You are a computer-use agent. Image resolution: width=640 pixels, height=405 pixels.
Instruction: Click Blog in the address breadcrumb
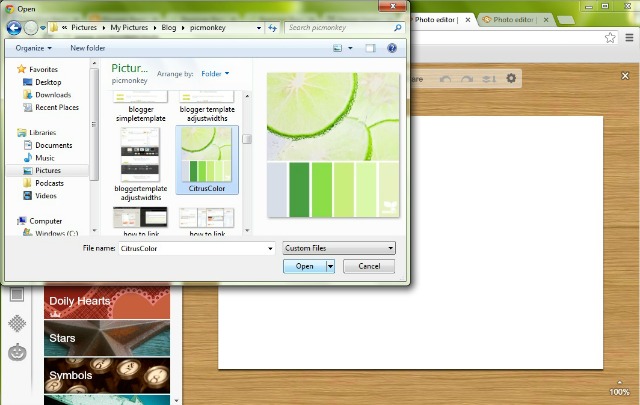[x=169, y=28]
